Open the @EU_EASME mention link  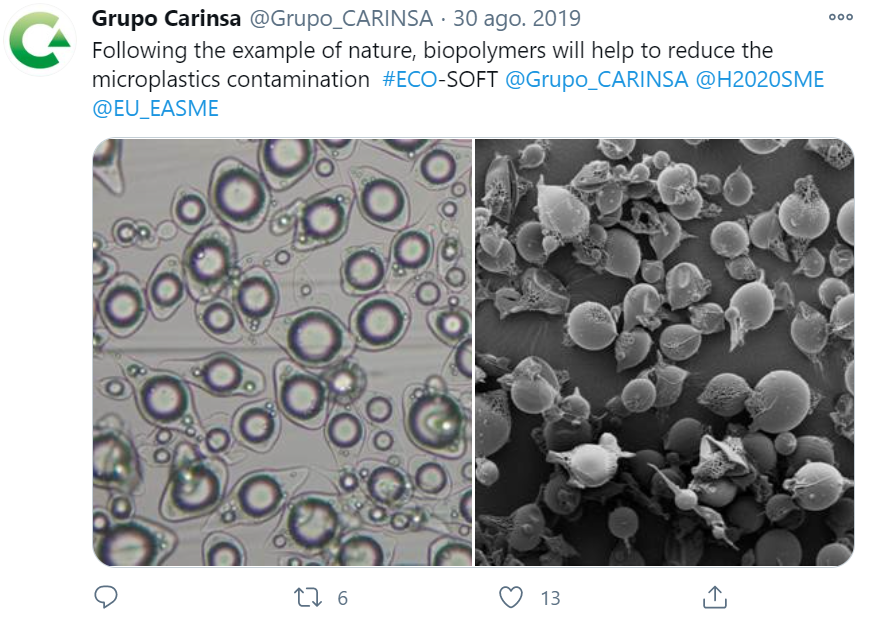point(155,109)
